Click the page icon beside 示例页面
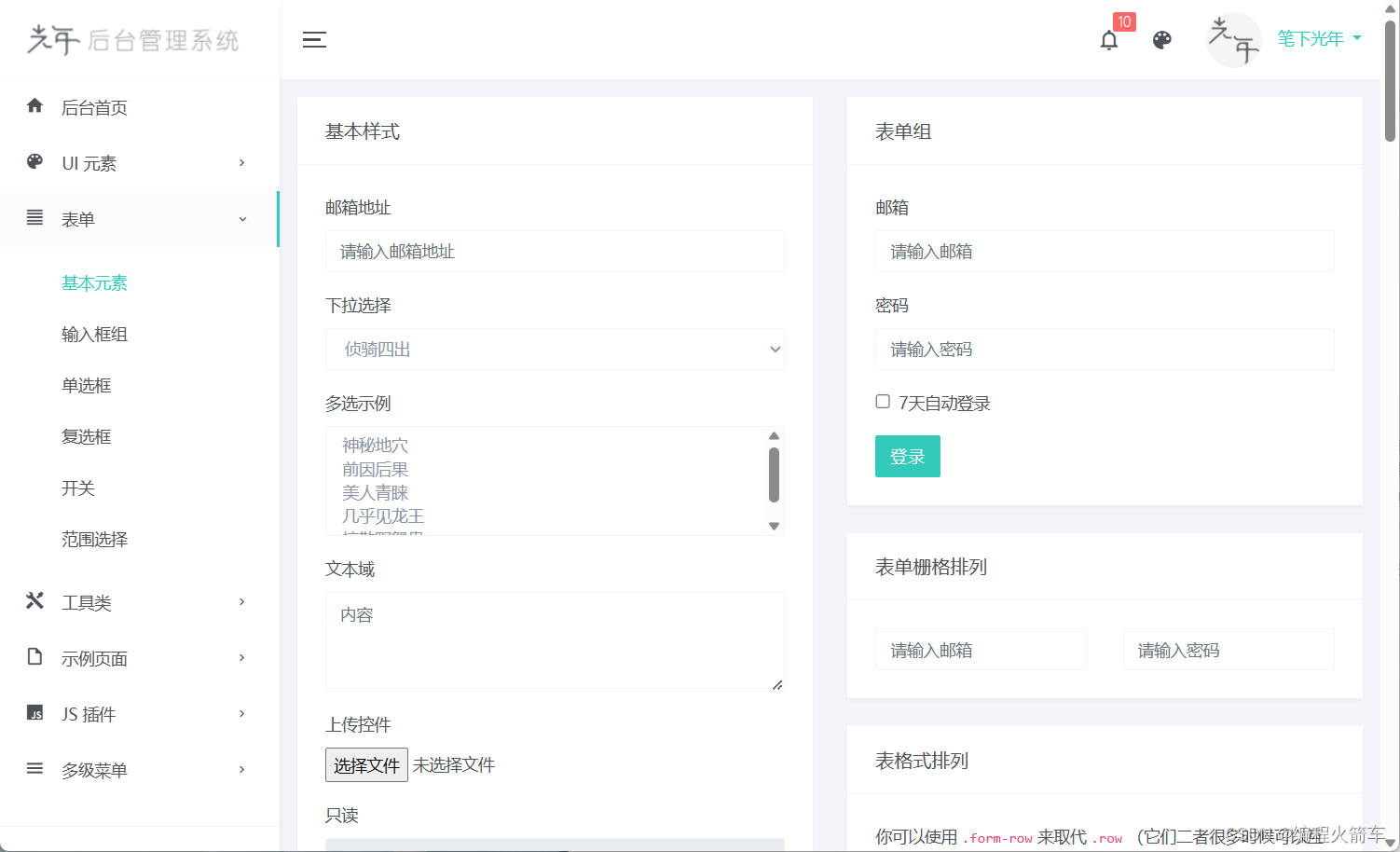Viewport: 1400px width, 852px height. pyautogui.click(x=35, y=656)
